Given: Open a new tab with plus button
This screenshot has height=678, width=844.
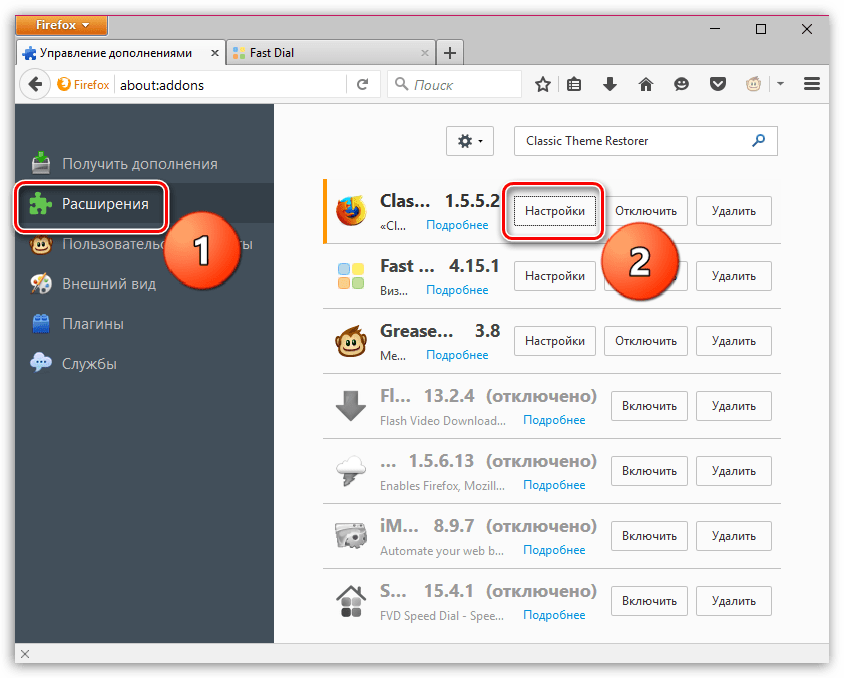Looking at the screenshot, I should coord(450,52).
